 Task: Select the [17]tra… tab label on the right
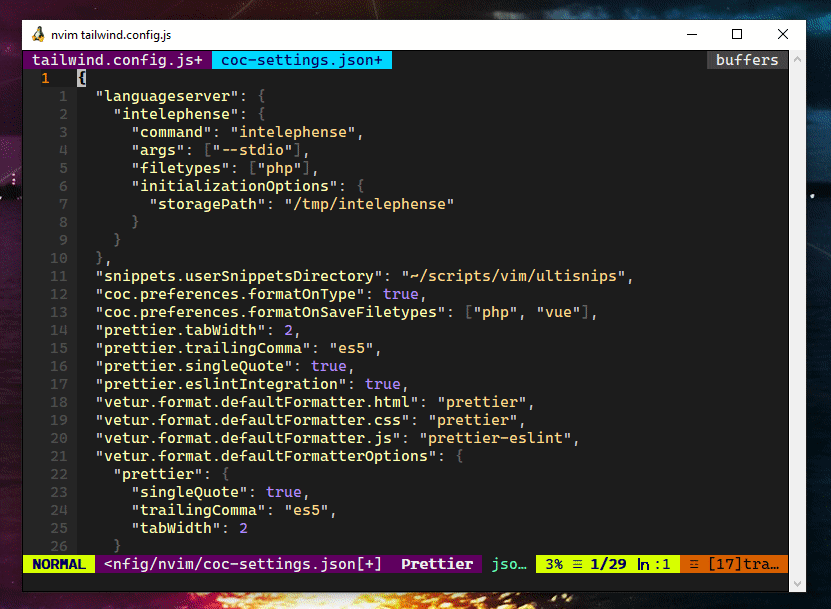tap(745, 564)
